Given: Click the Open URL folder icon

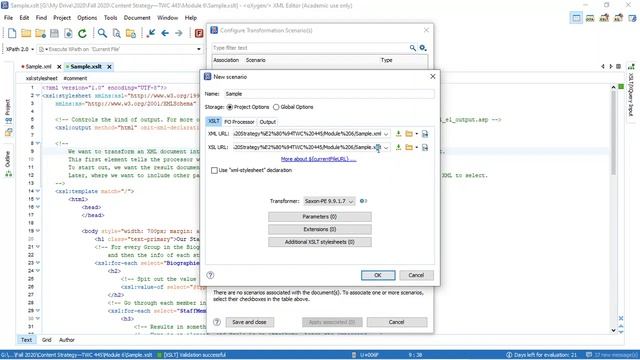Looking at the screenshot, I should pos(40,33).
